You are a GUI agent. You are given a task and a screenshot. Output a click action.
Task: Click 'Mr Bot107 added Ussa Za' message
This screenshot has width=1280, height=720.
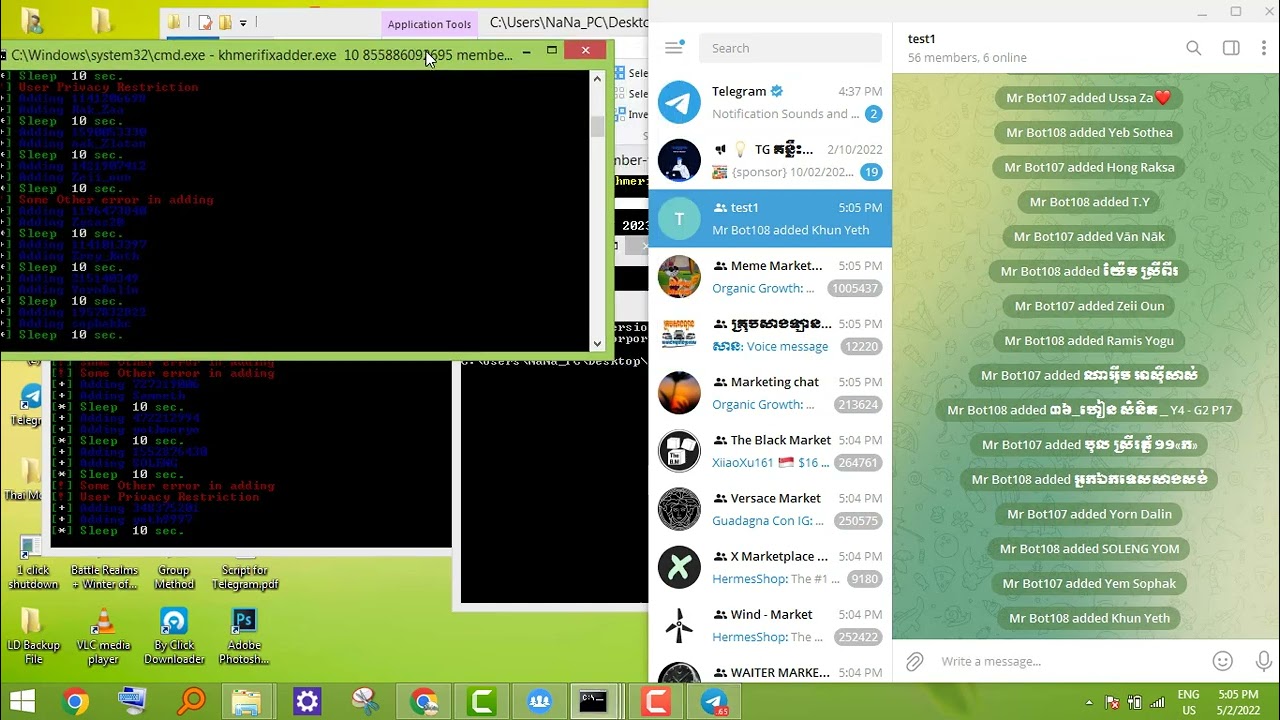click(x=1089, y=98)
